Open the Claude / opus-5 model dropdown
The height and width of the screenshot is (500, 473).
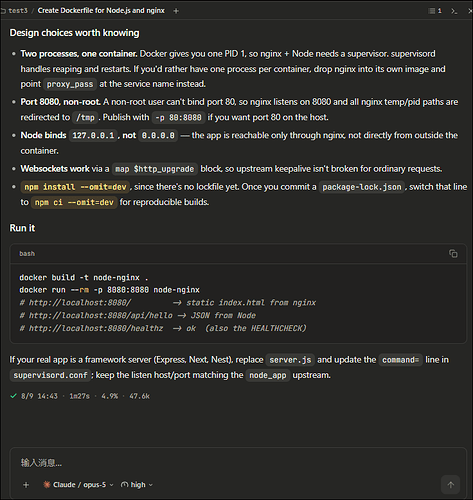click(78, 485)
